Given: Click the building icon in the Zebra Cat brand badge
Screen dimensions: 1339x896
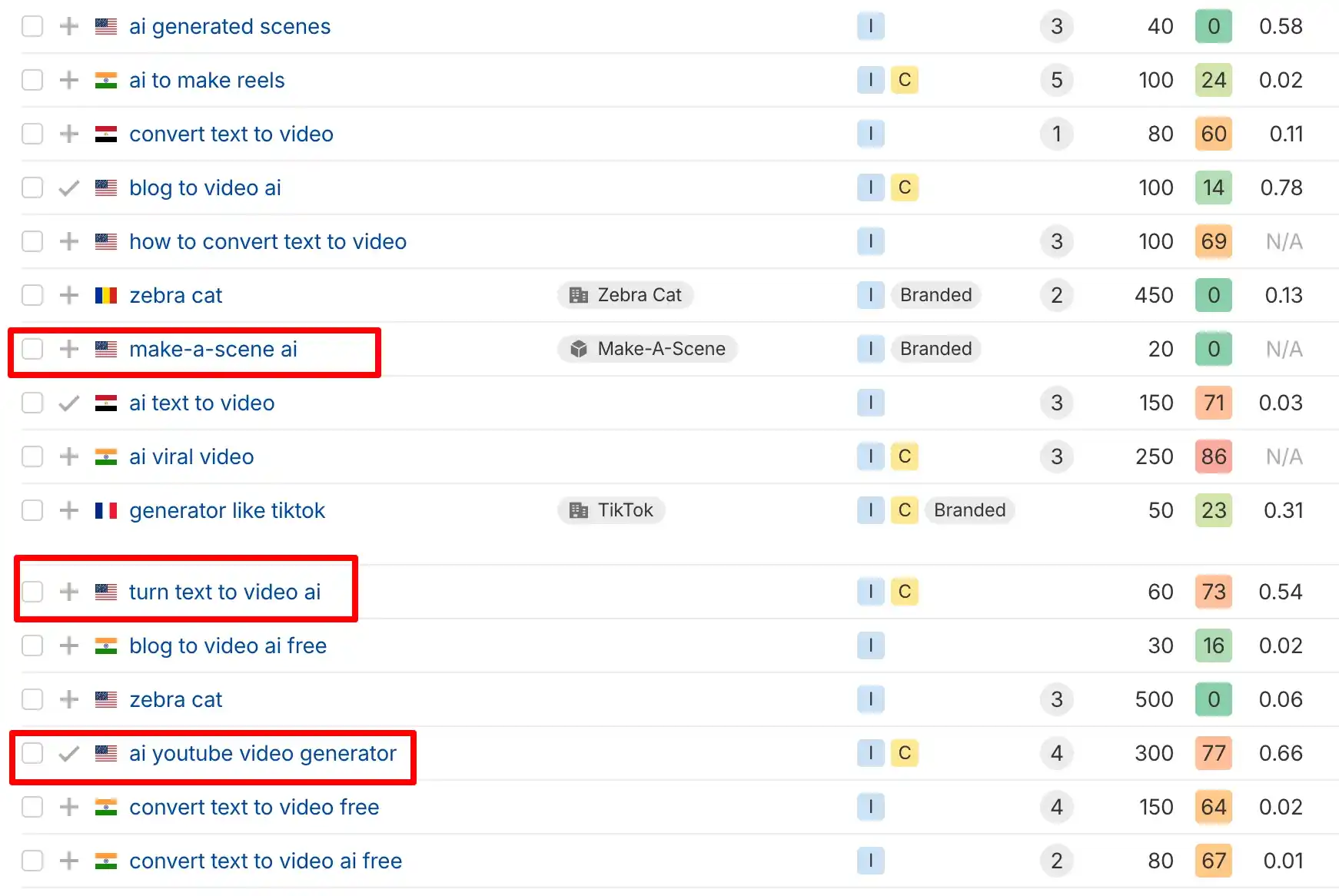Looking at the screenshot, I should click(x=577, y=294).
